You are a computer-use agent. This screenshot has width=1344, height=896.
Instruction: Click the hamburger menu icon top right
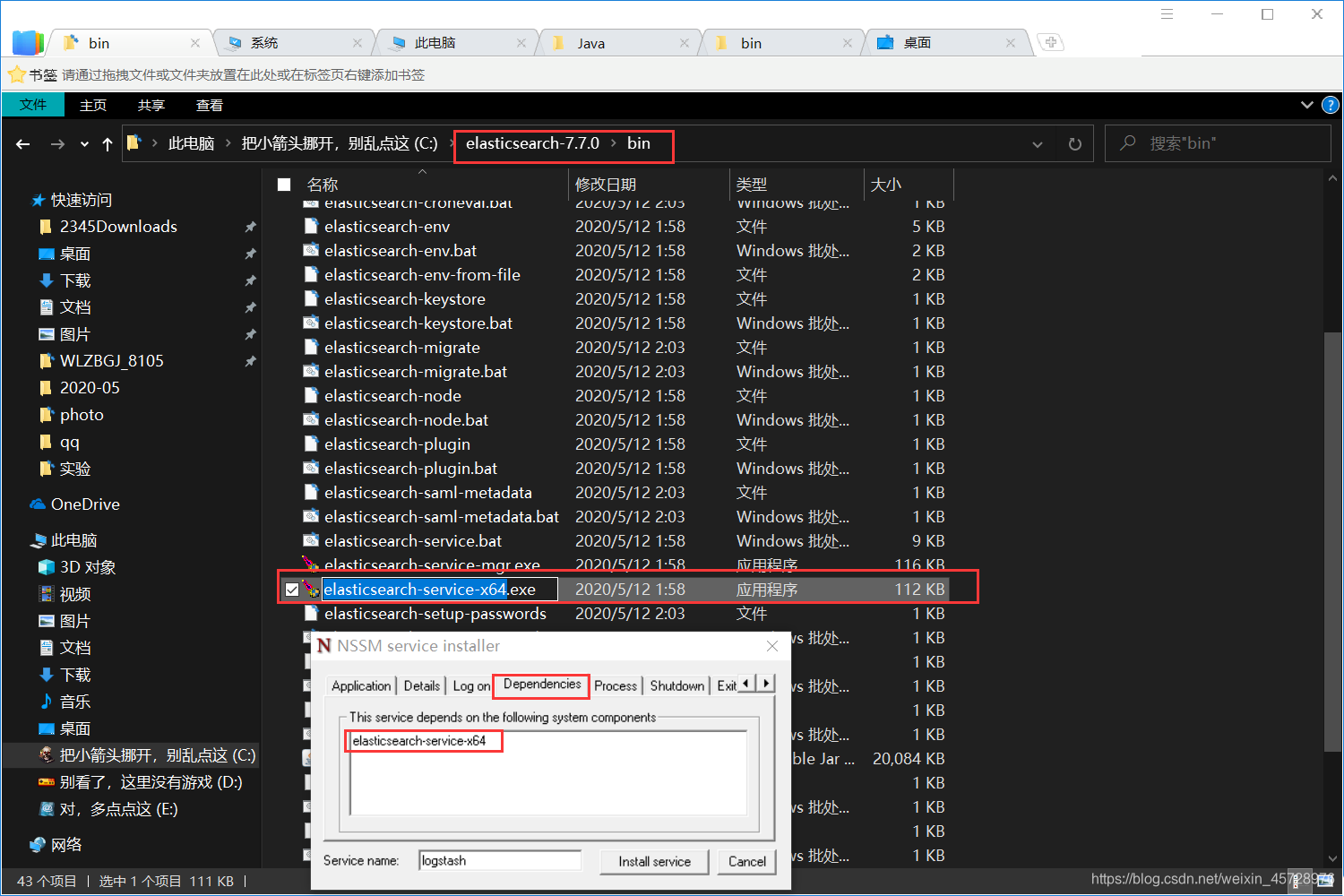(x=1167, y=13)
